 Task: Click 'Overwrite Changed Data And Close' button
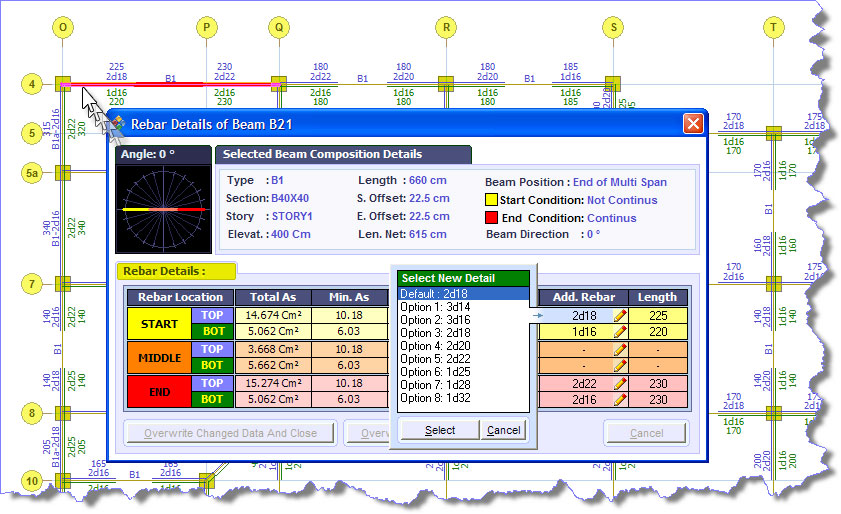pyautogui.click(x=230, y=433)
